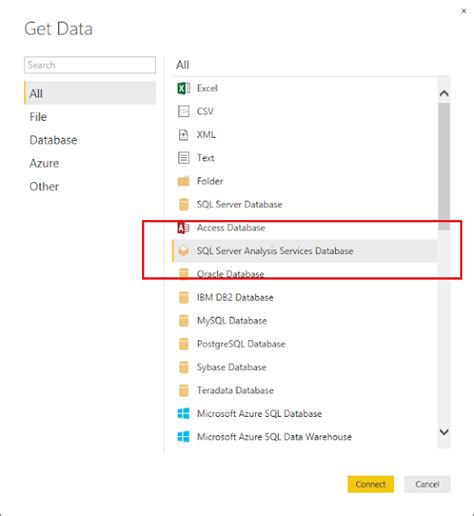Click the scroll down arrow
The height and width of the screenshot is (516, 474).
point(444,432)
